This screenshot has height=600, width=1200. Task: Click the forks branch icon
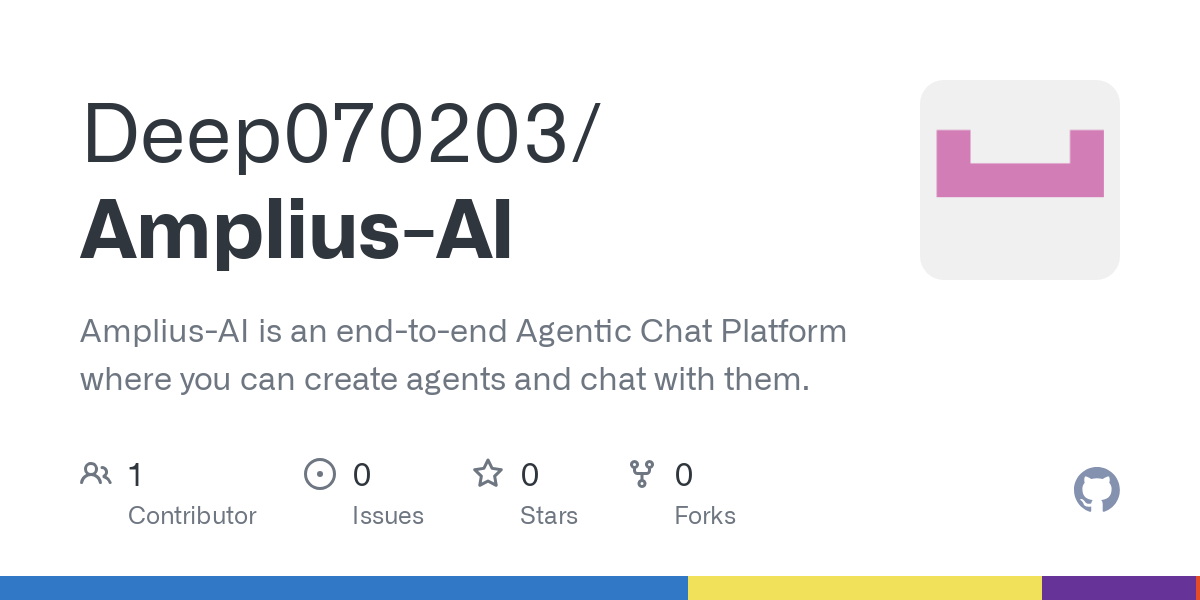(641, 474)
